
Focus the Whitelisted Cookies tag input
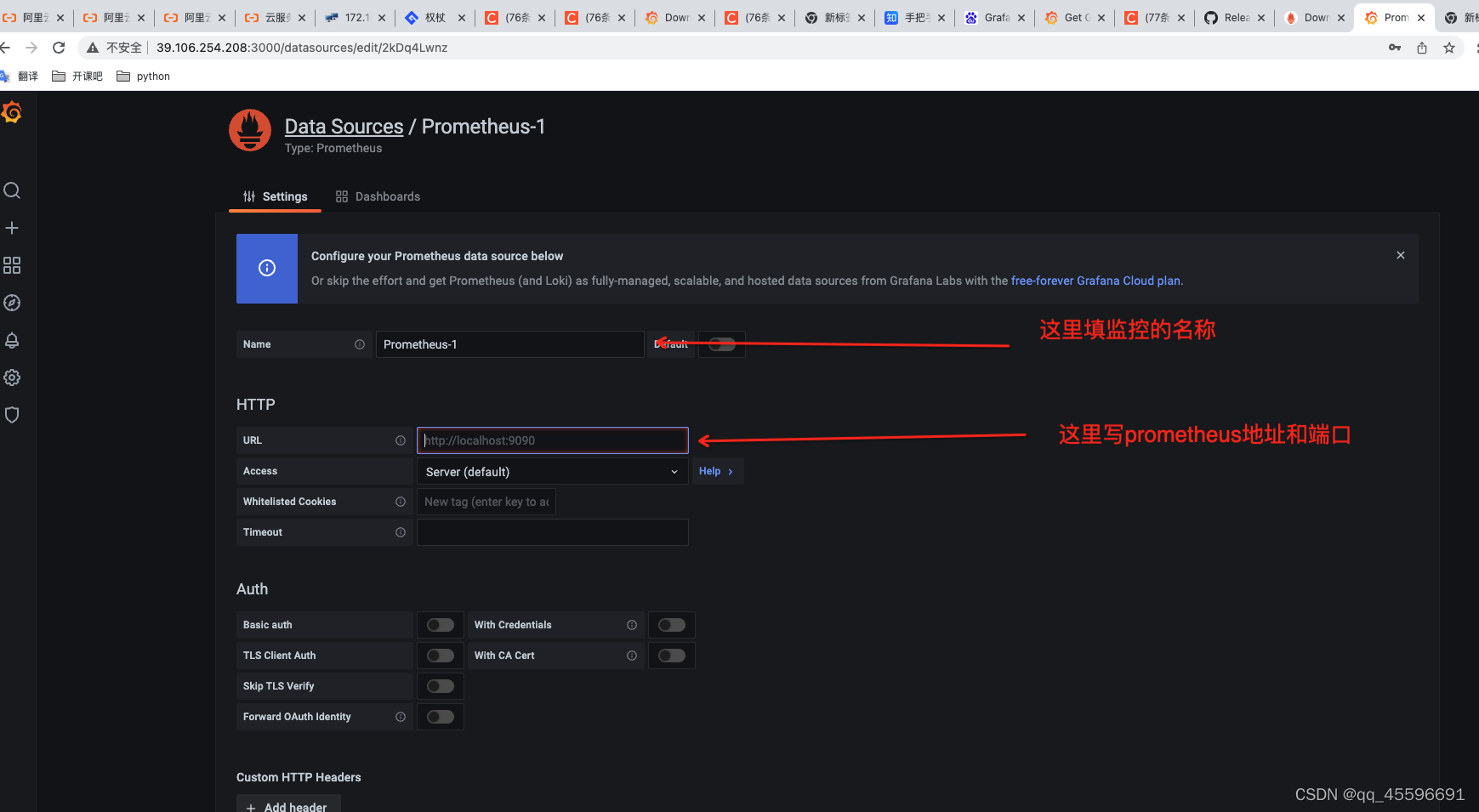(486, 502)
